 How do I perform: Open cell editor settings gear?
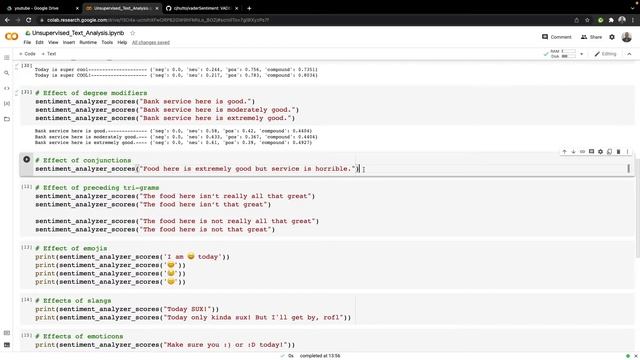(600, 152)
